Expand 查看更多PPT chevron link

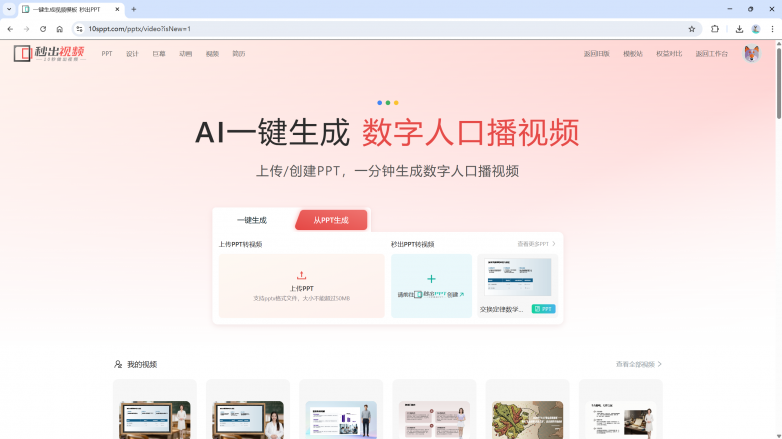[536, 243]
